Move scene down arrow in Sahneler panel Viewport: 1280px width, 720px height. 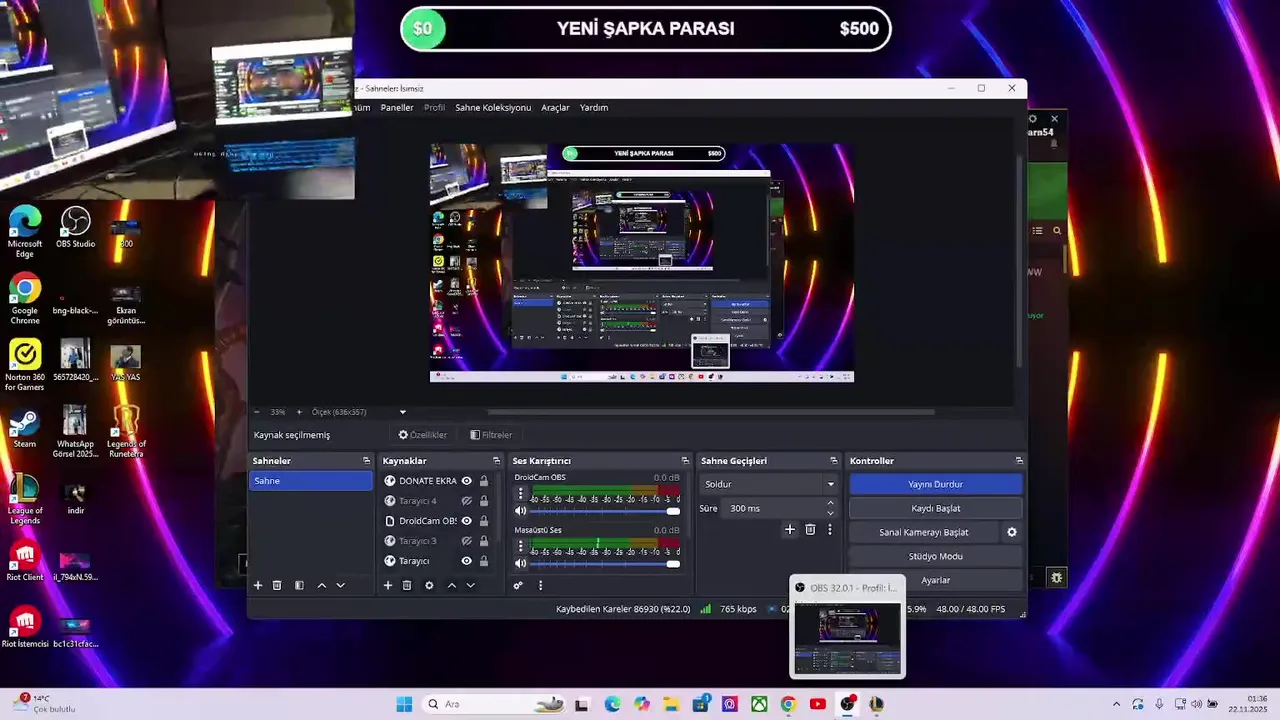pos(340,585)
